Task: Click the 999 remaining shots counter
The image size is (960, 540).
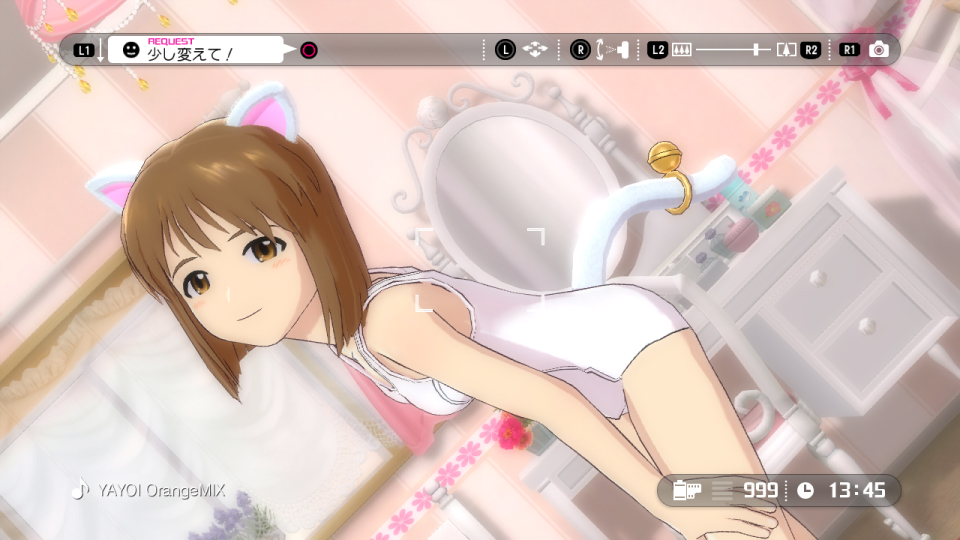Action: pyautogui.click(x=760, y=490)
